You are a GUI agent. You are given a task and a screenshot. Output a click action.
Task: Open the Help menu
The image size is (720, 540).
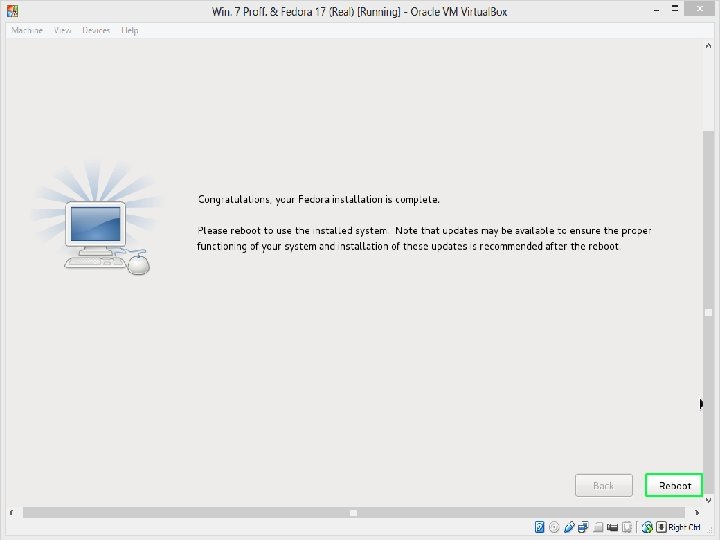pyautogui.click(x=129, y=30)
